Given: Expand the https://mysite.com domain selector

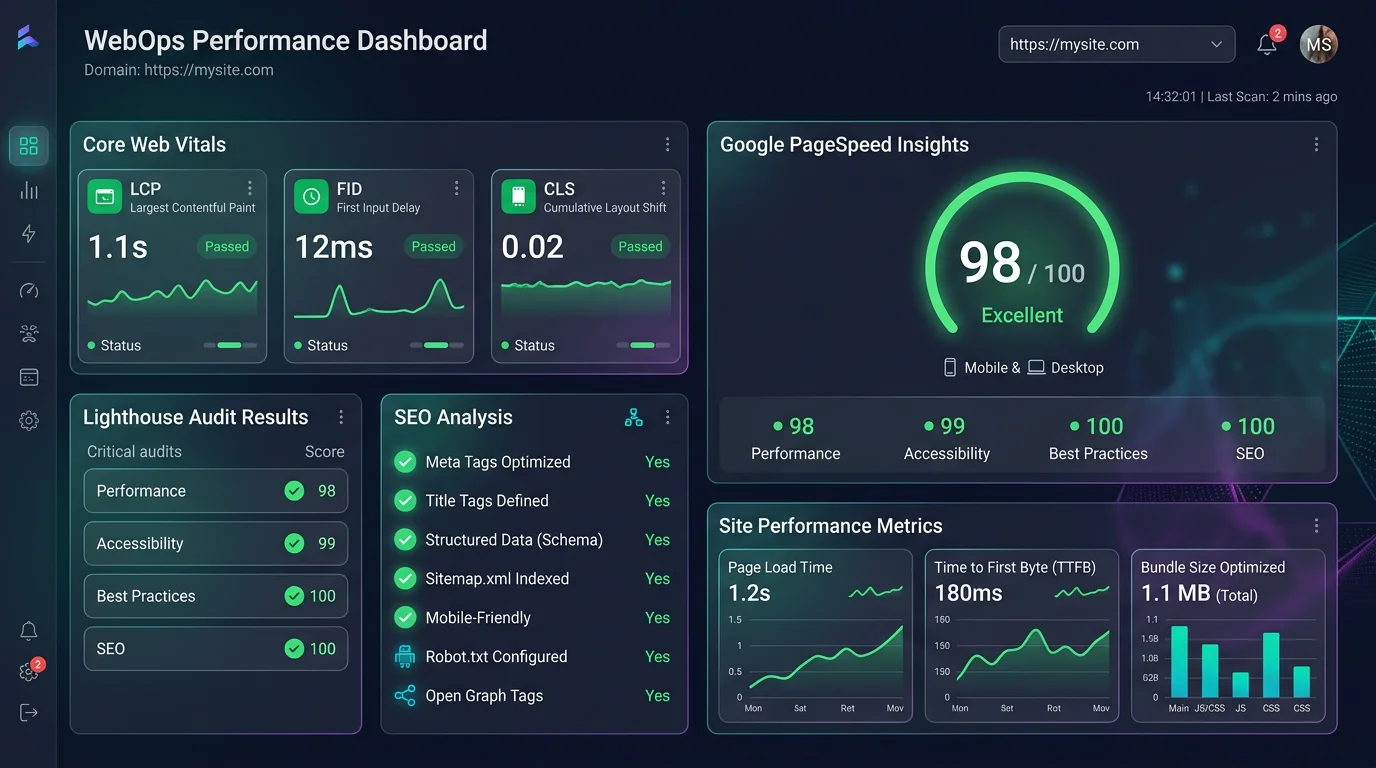Looking at the screenshot, I should 1116,44.
